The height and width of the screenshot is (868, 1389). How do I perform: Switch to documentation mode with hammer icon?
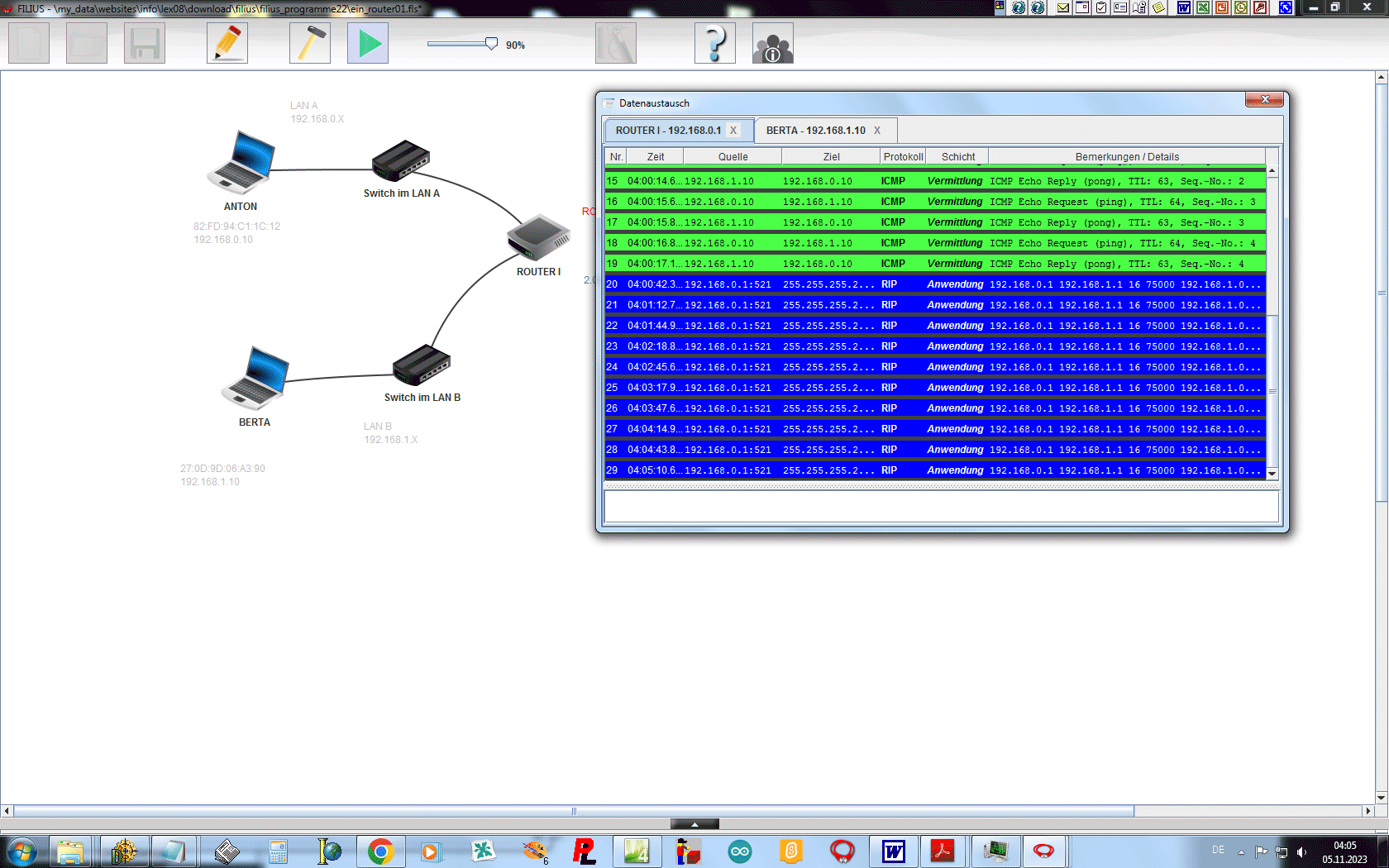click(x=310, y=43)
